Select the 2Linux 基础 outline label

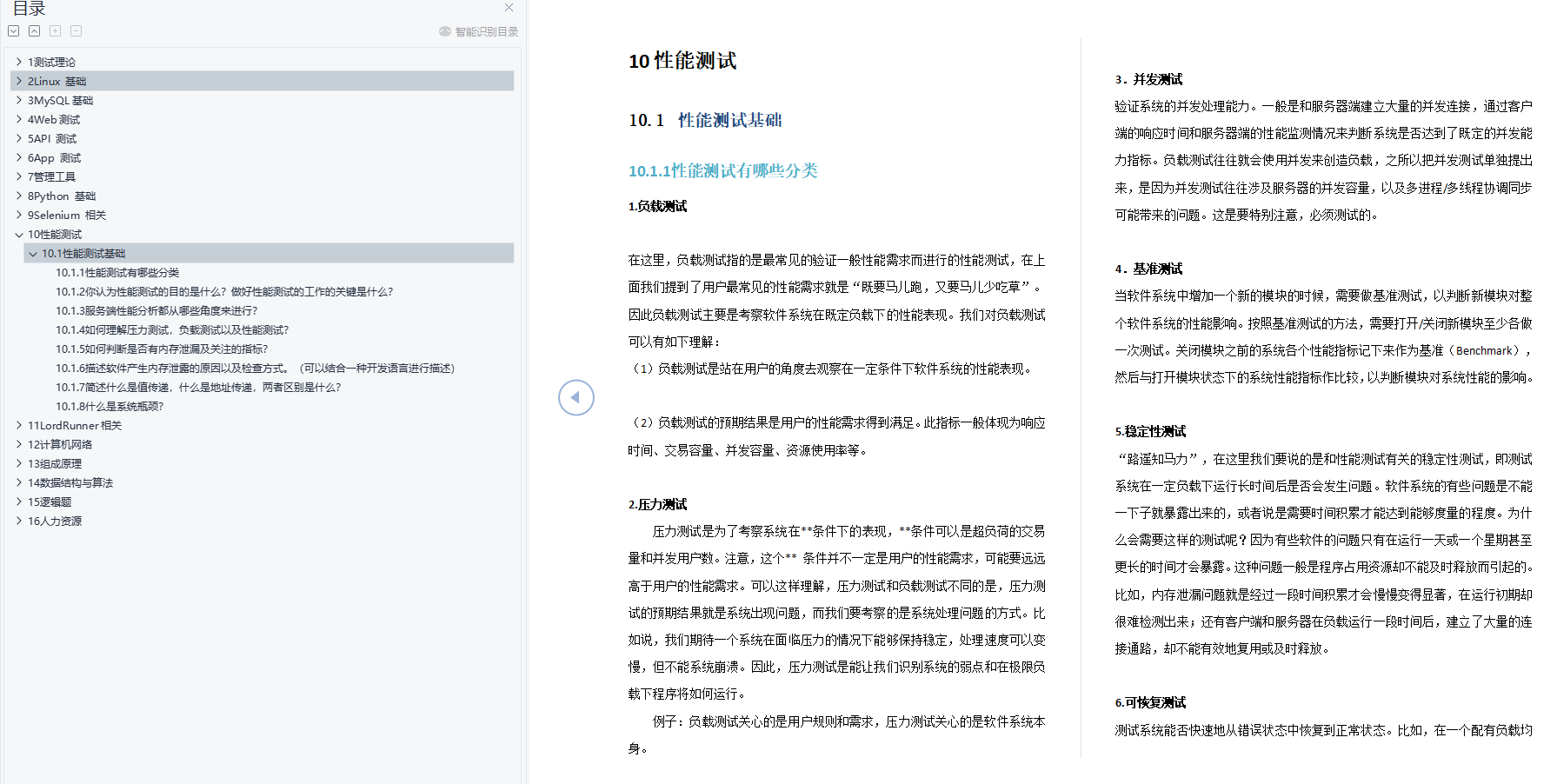point(57,81)
